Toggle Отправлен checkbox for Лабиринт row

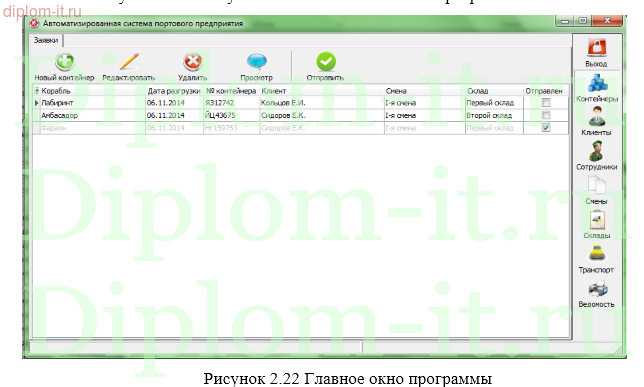(x=546, y=103)
